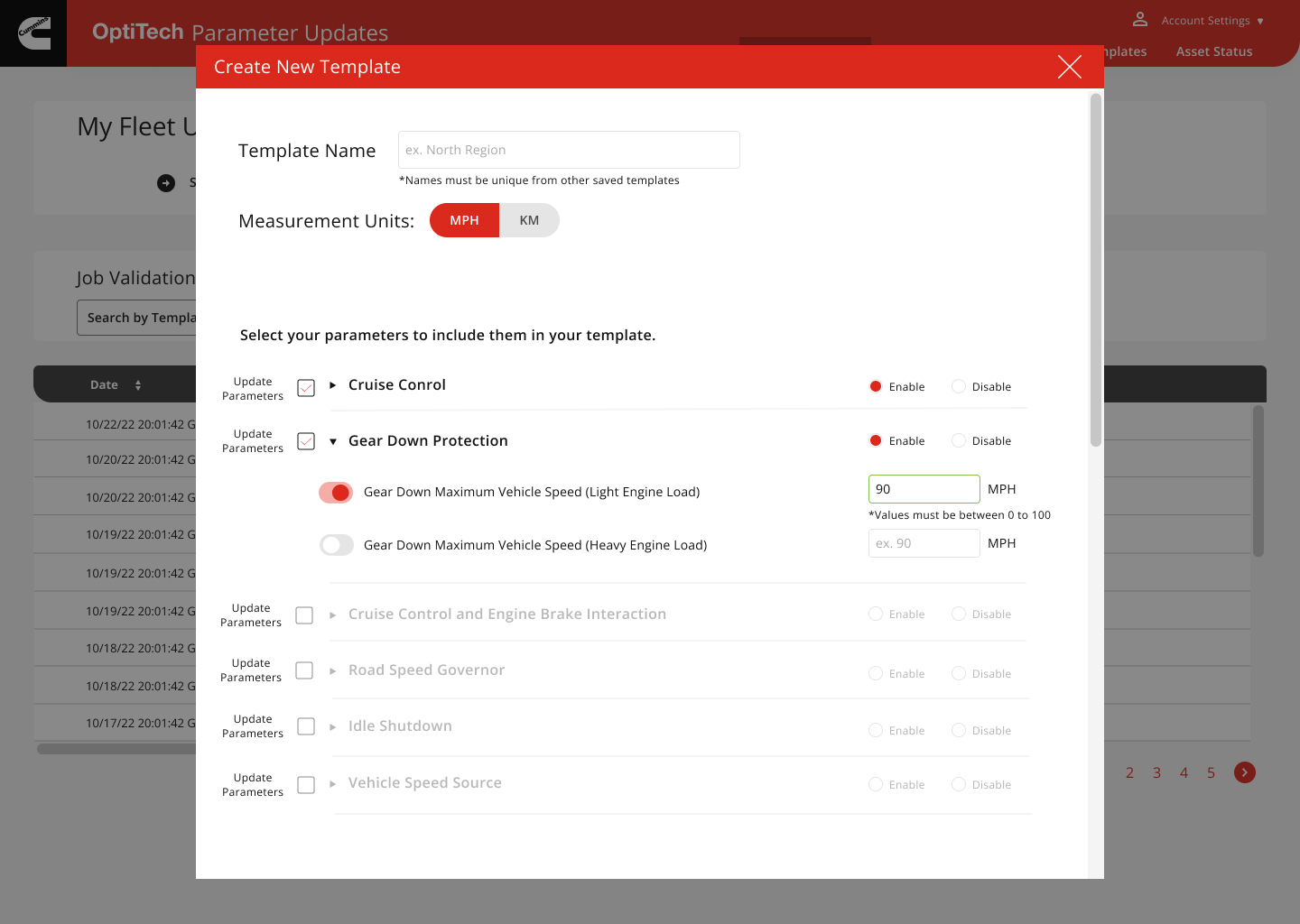Click the Template Name input field
Image resolution: width=1300 pixels, height=924 pixels.
click(569, 150)
